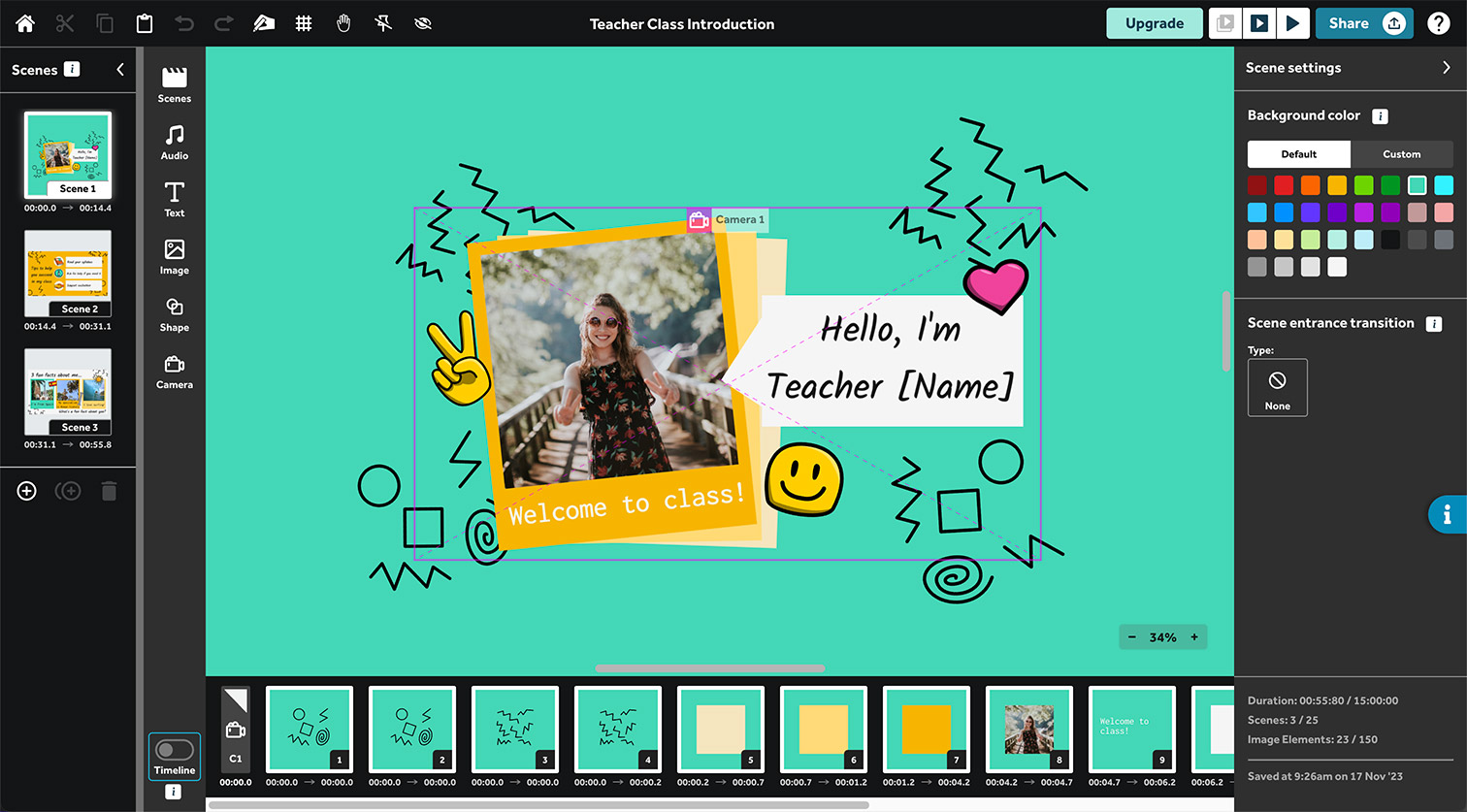Select the draw hand tool in the toolbar
This screenshot has width=1467, height=812.
point(264,23)
